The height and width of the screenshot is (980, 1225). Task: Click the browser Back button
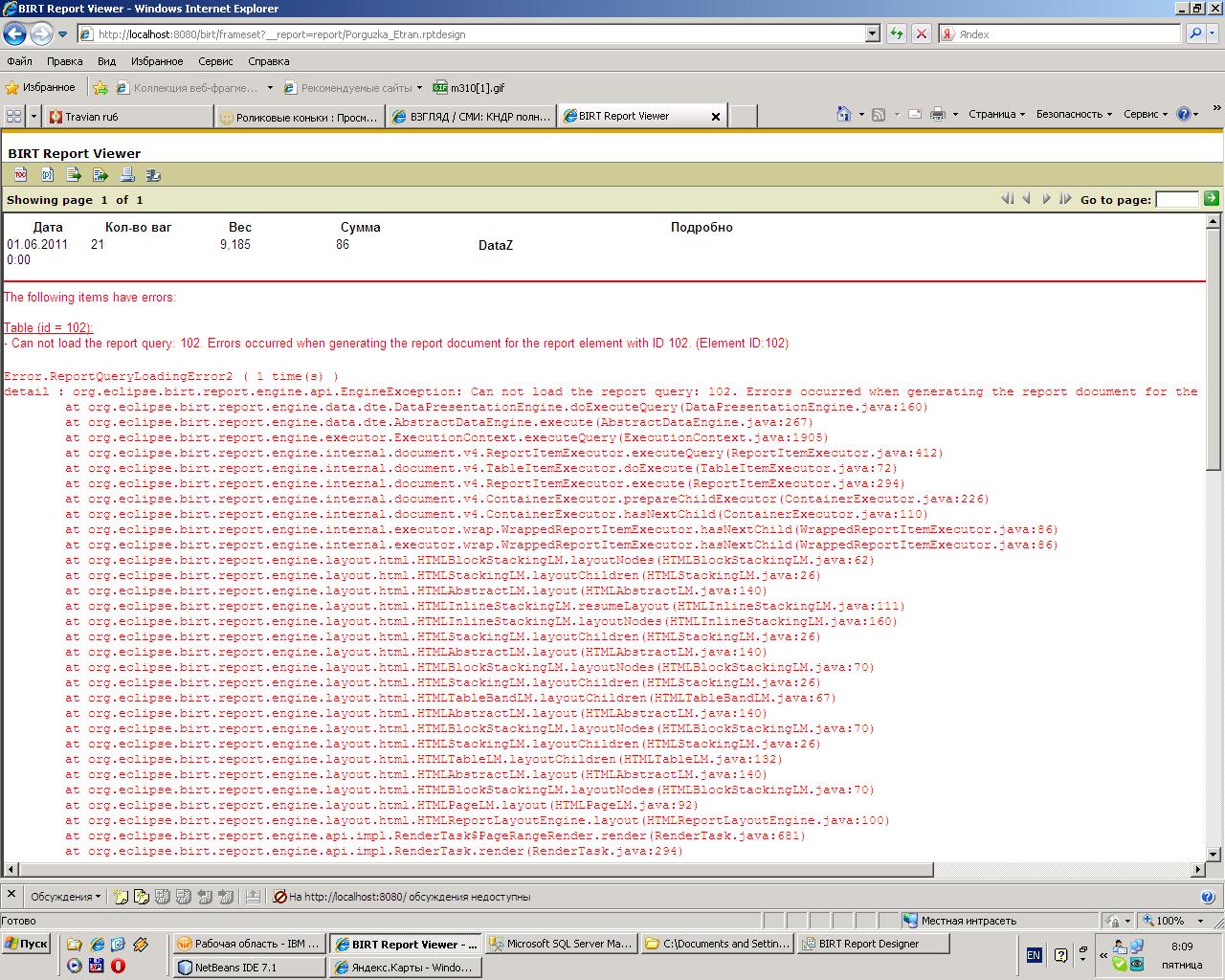[x=14, y=34]
